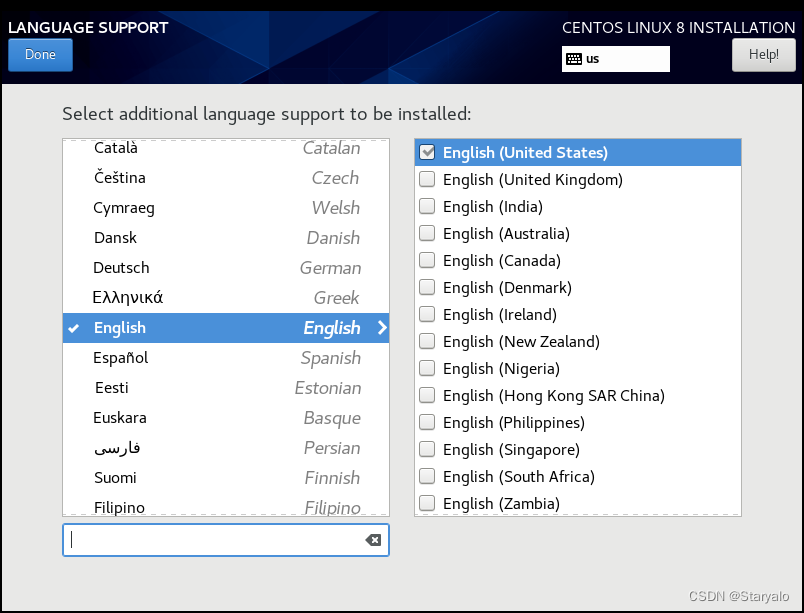Click the us keyboard layout indicator
The width and height of the screenshot is (804, 613).
coord(615,59)
